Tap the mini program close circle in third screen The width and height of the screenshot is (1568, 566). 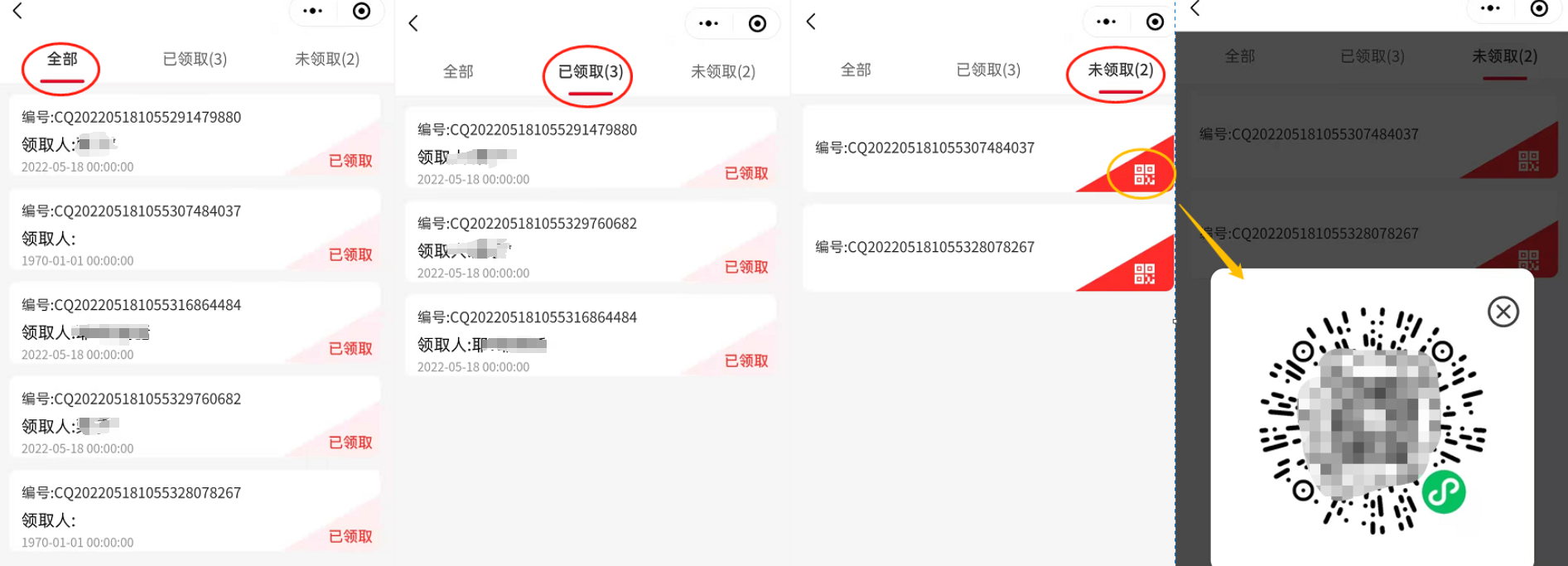[1155, 22]
